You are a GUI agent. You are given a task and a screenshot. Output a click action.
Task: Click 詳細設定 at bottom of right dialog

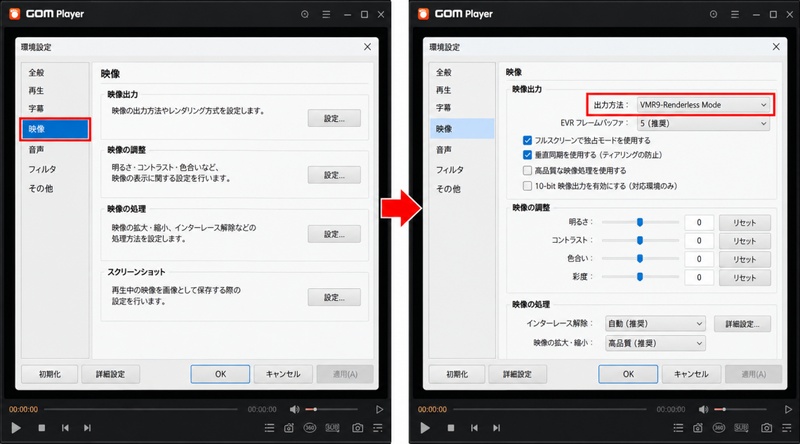517,374
